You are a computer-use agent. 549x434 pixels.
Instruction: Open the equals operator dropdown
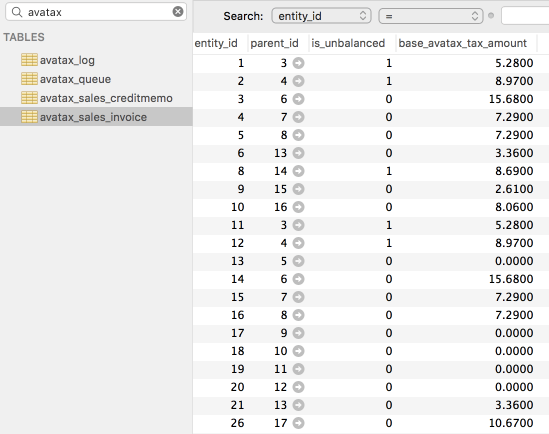(431, 16)
